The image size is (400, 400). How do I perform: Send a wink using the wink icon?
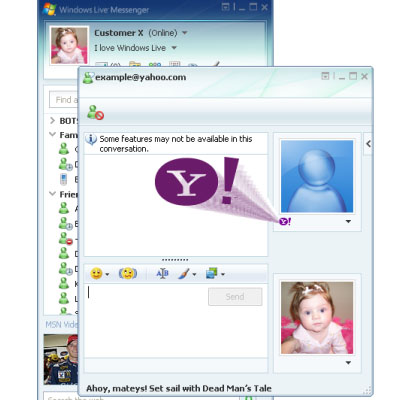(128, 274)
